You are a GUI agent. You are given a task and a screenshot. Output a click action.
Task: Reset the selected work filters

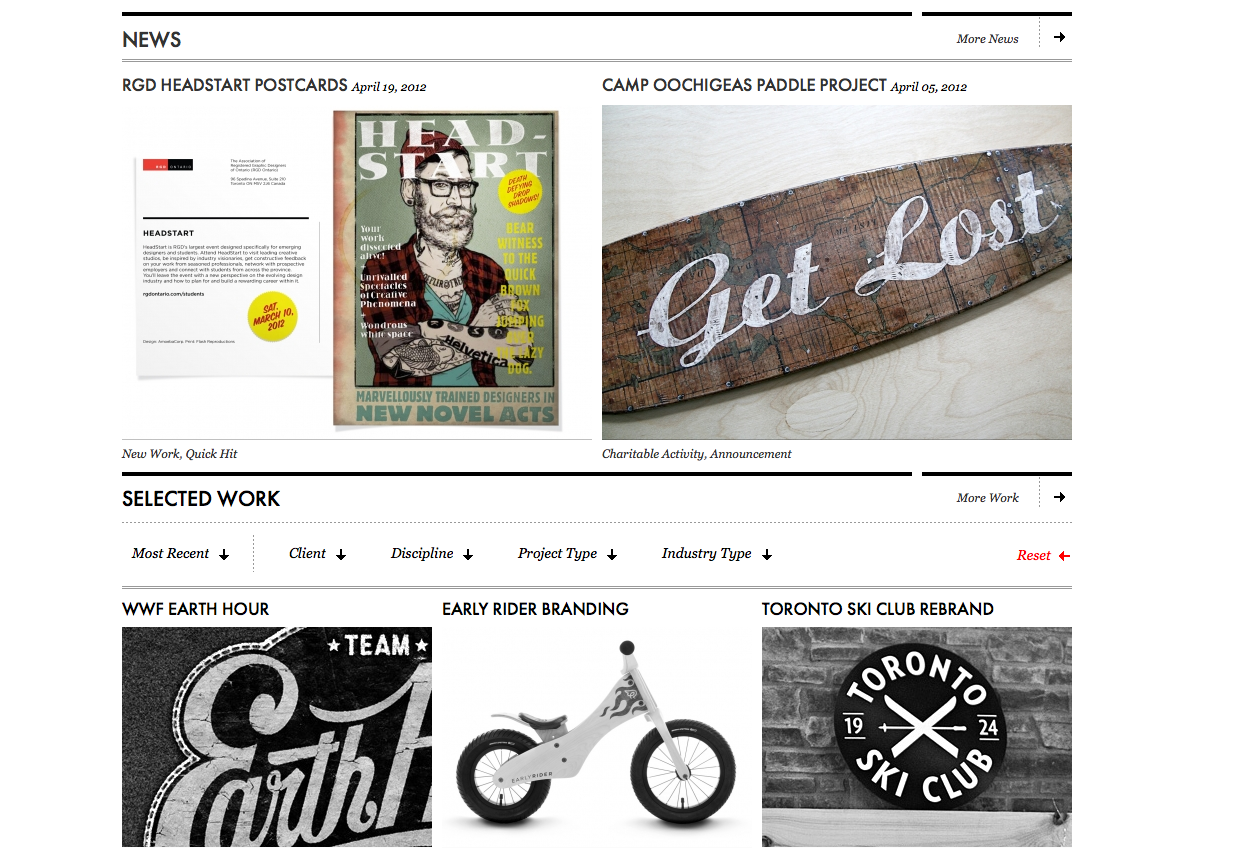point(1033,556)
